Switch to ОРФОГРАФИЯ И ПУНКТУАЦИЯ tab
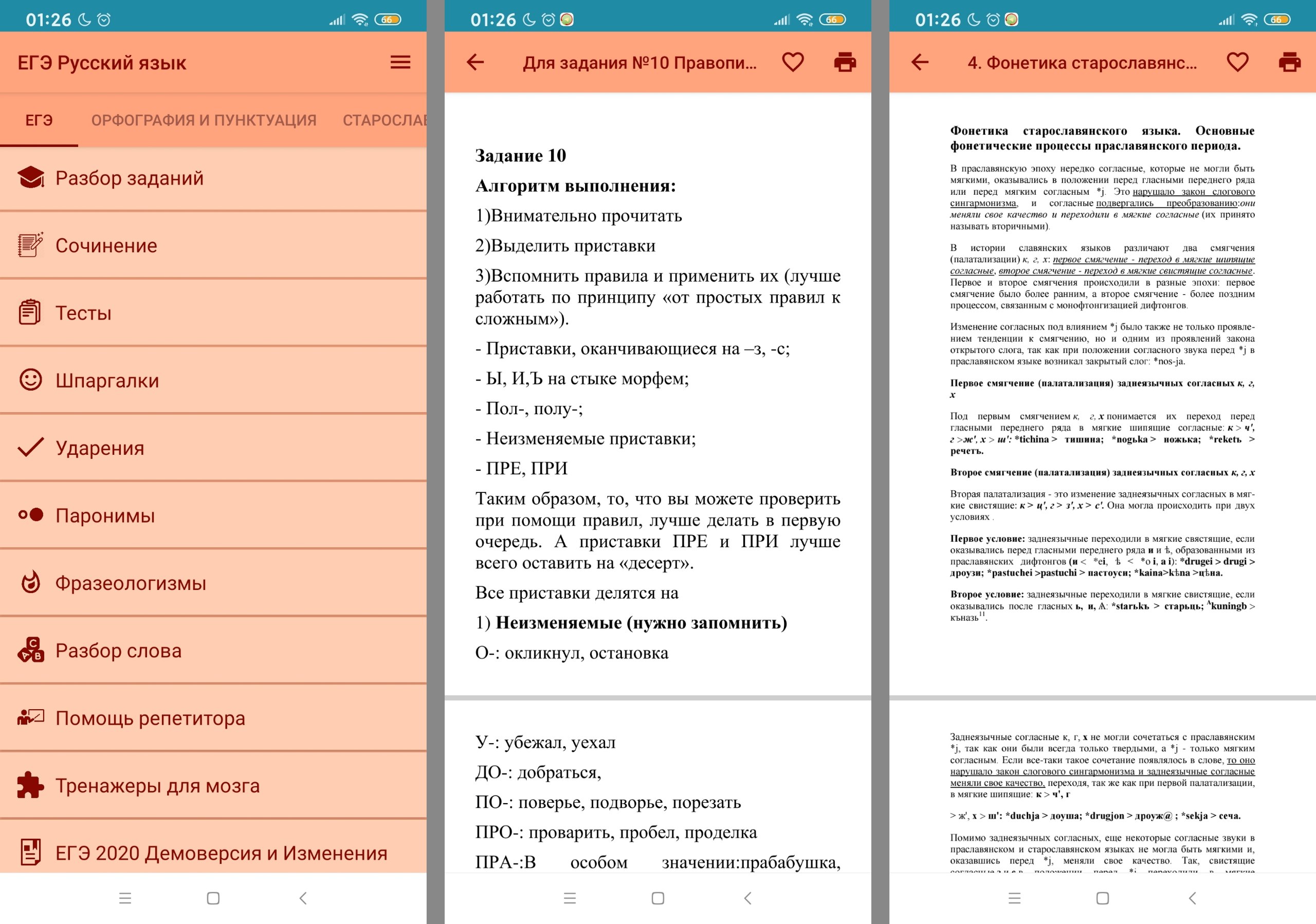The height and width of the screenshot is (924, 1316). [204, 120]
